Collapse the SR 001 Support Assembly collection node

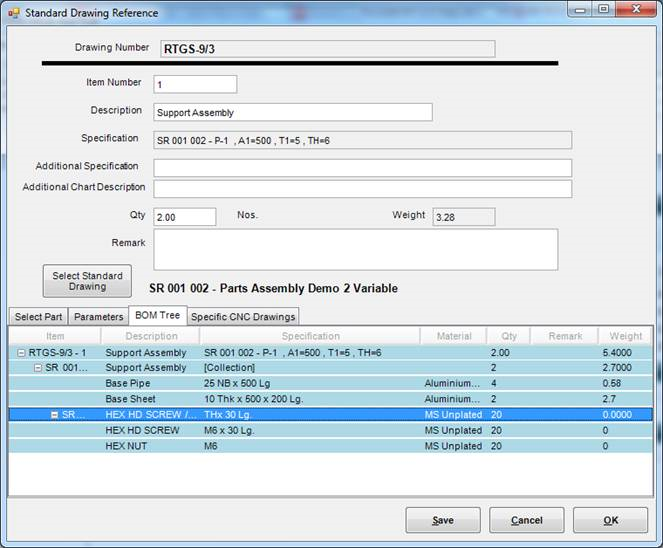point(39,368)
